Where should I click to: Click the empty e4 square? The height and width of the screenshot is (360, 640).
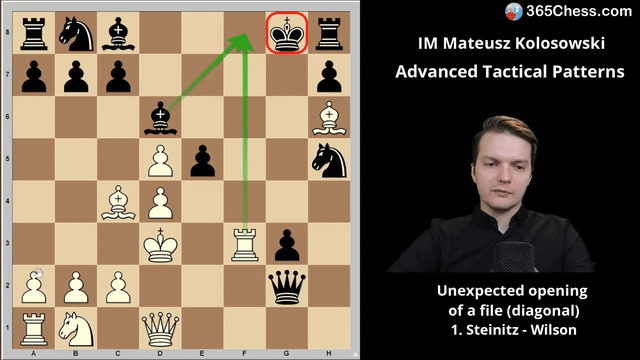coord(202,203)
